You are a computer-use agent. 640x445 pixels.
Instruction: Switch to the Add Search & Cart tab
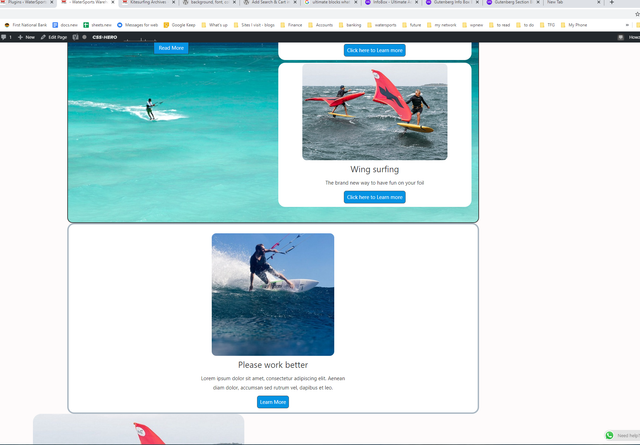coord(269,2)
